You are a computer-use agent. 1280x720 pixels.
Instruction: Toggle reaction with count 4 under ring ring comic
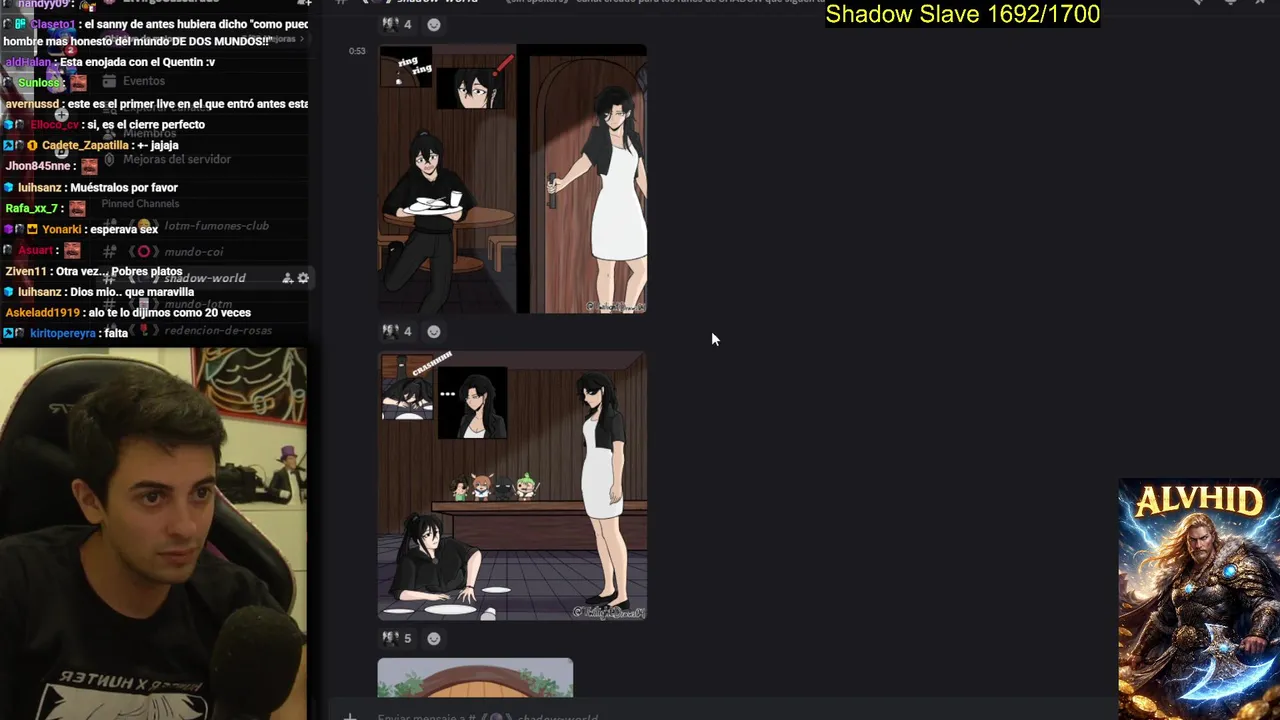click(397, 331)
